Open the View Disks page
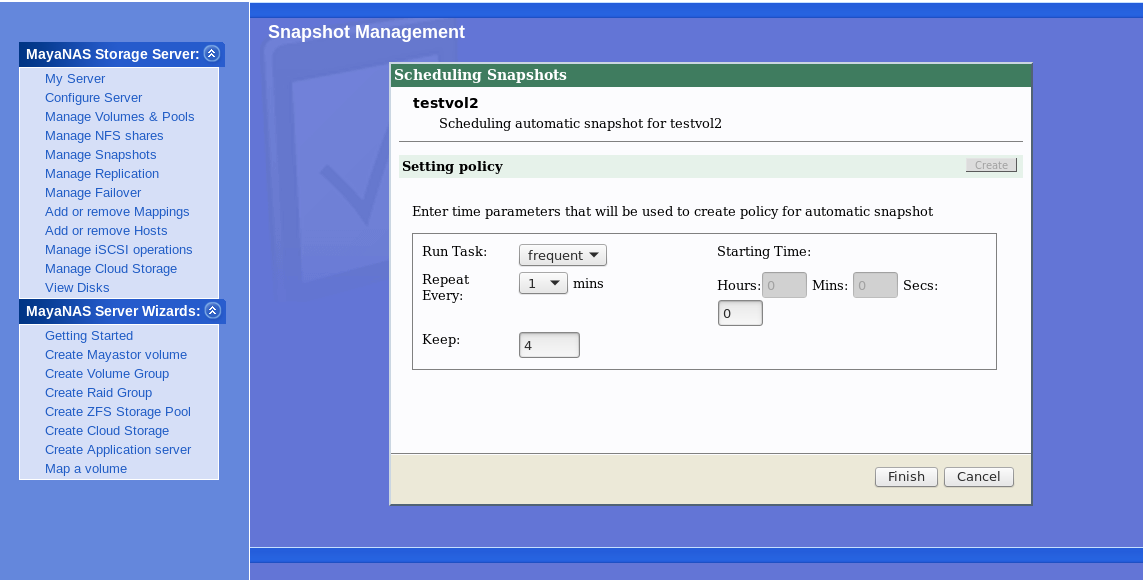The width and height of the screenshot is (1143, 580). (x=77, y=288)
